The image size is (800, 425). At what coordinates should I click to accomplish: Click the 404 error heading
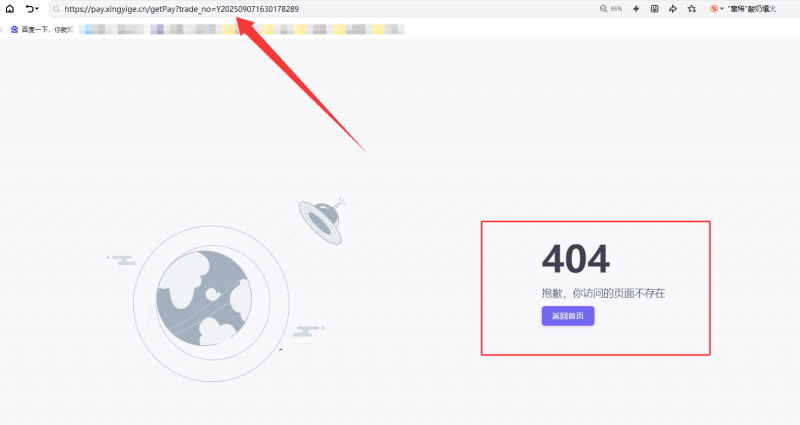[575, 260]
